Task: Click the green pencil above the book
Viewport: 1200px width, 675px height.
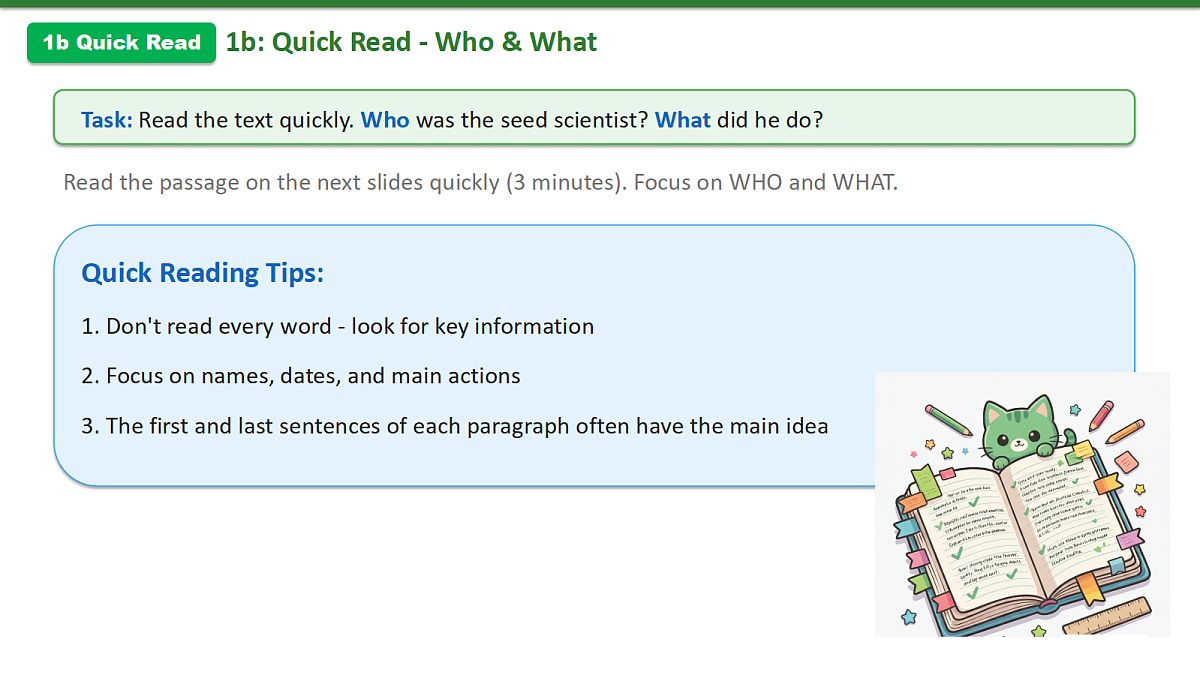Action: coord(948,419)
